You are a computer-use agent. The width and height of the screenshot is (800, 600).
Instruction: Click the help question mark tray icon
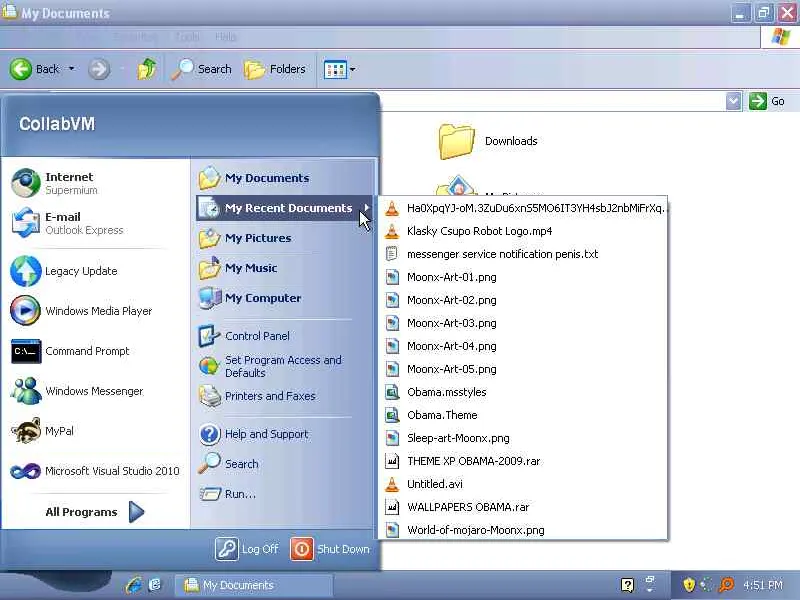627,585
